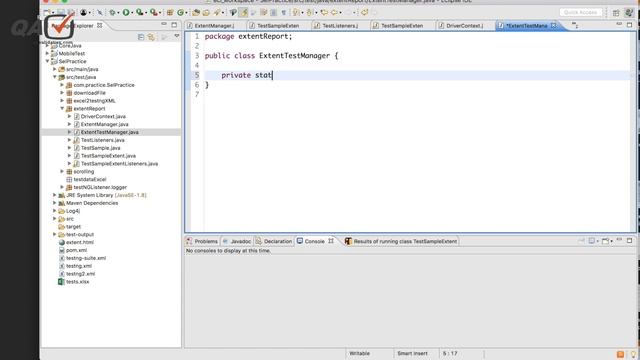640x360 pixels.
Task: Switch to the DriverContext.j editor tab
Action: 464,26
